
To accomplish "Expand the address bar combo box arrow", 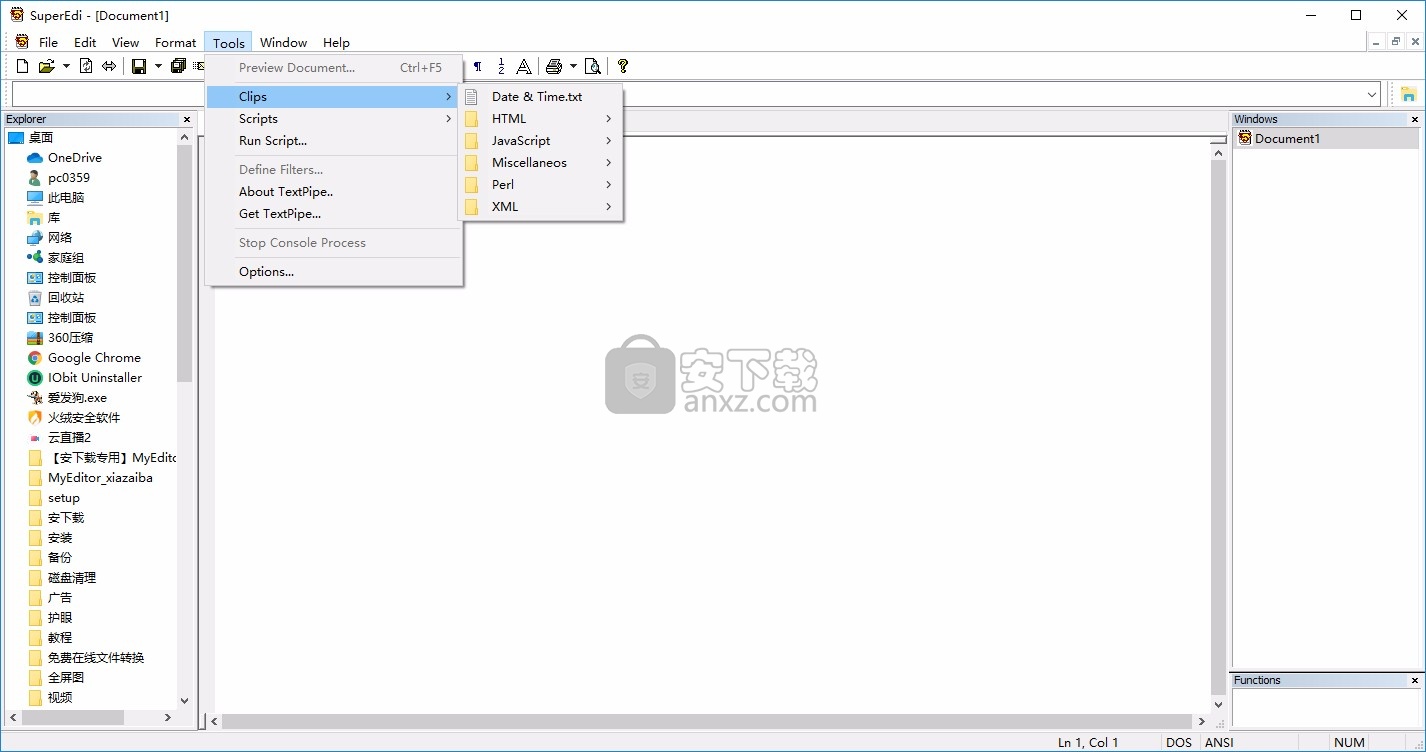I will point(1372,94).
